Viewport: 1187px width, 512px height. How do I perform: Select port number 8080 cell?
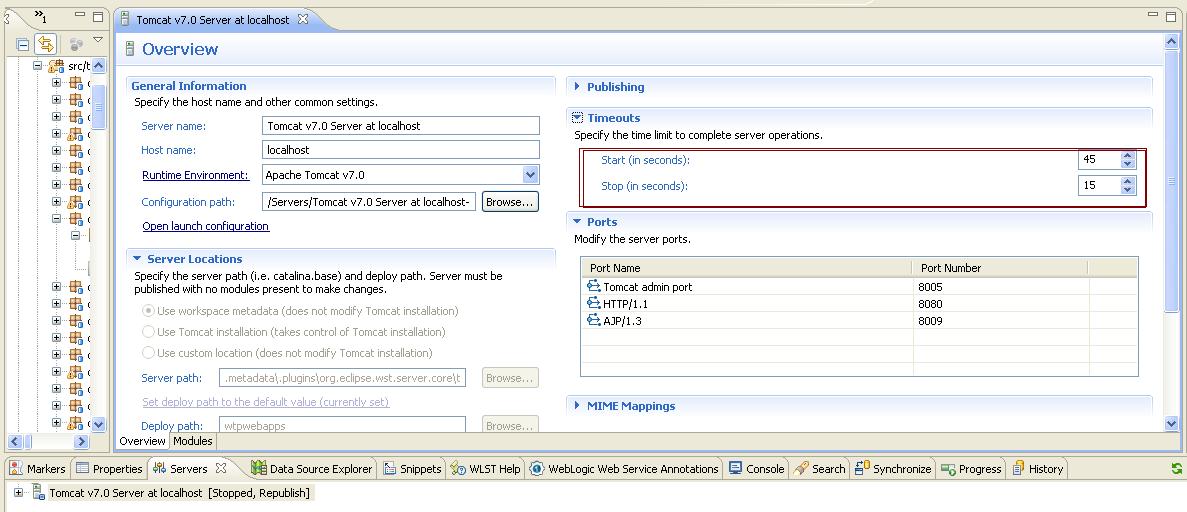pyautogui.click(x=1000, y=304)
